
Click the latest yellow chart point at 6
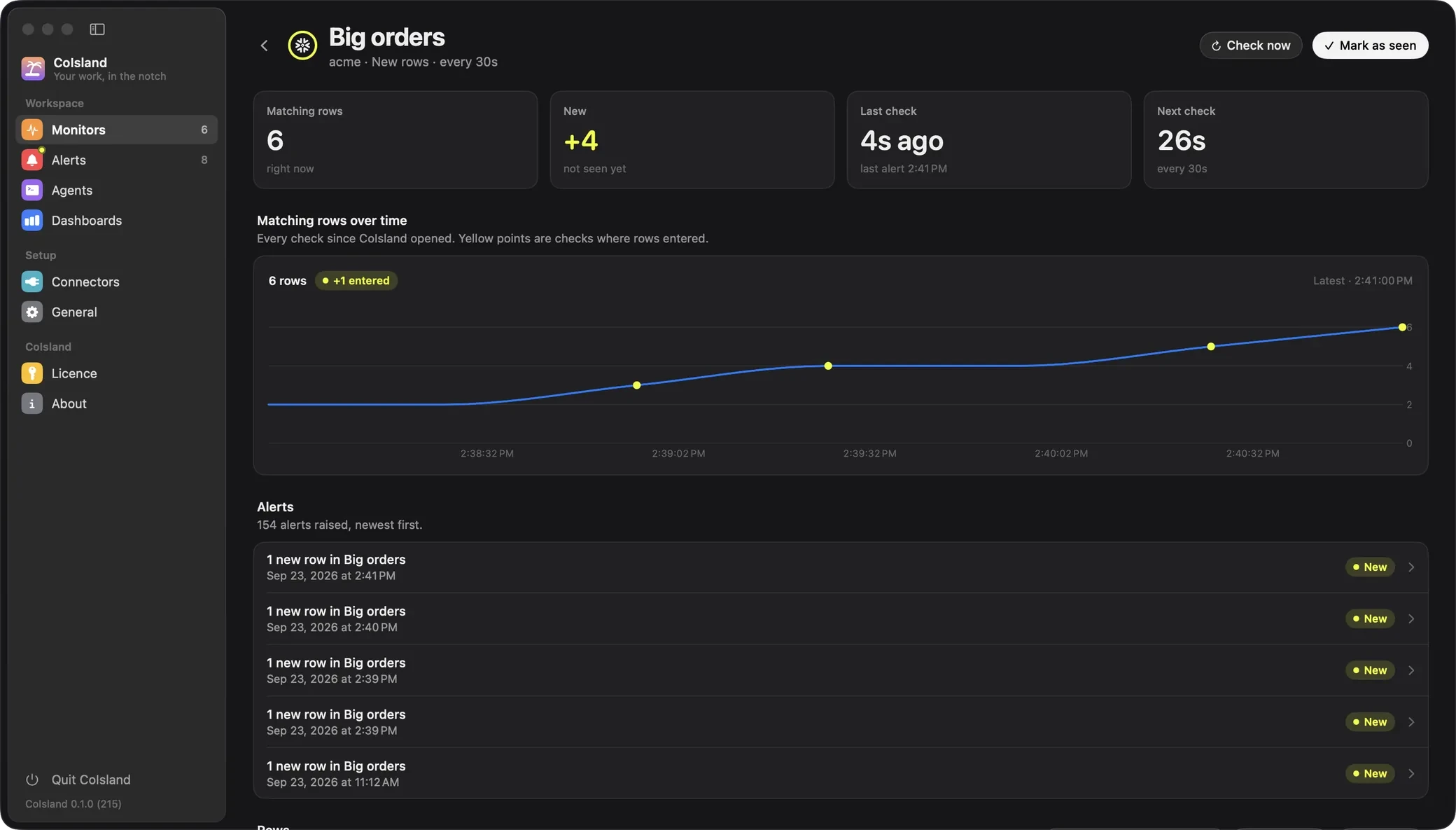pyautogui.click(x=1402, y=327)
